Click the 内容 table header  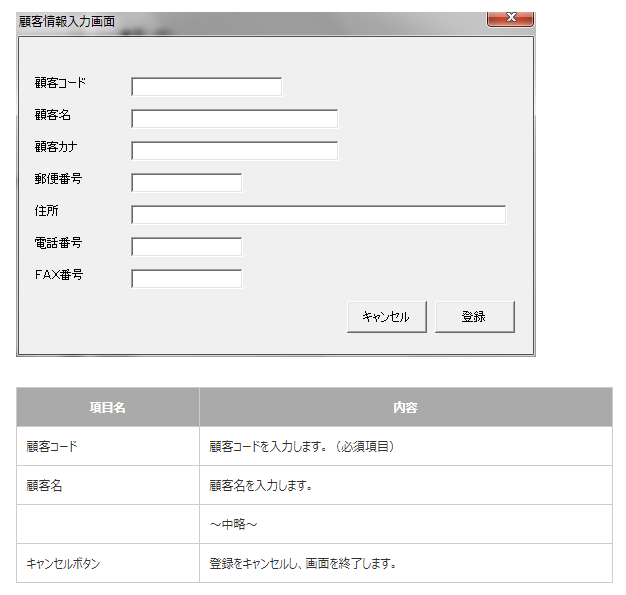tap(405, 408)
